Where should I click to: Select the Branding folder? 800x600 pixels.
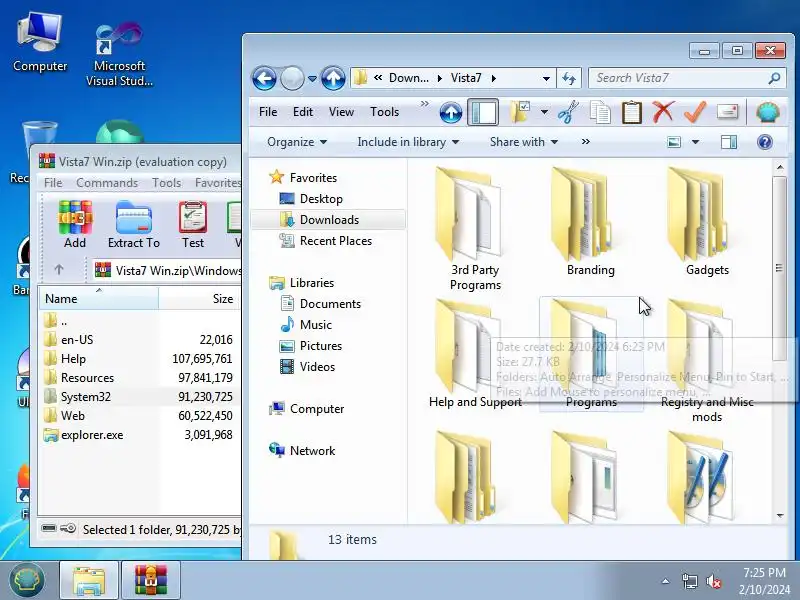tap(591, 222)
